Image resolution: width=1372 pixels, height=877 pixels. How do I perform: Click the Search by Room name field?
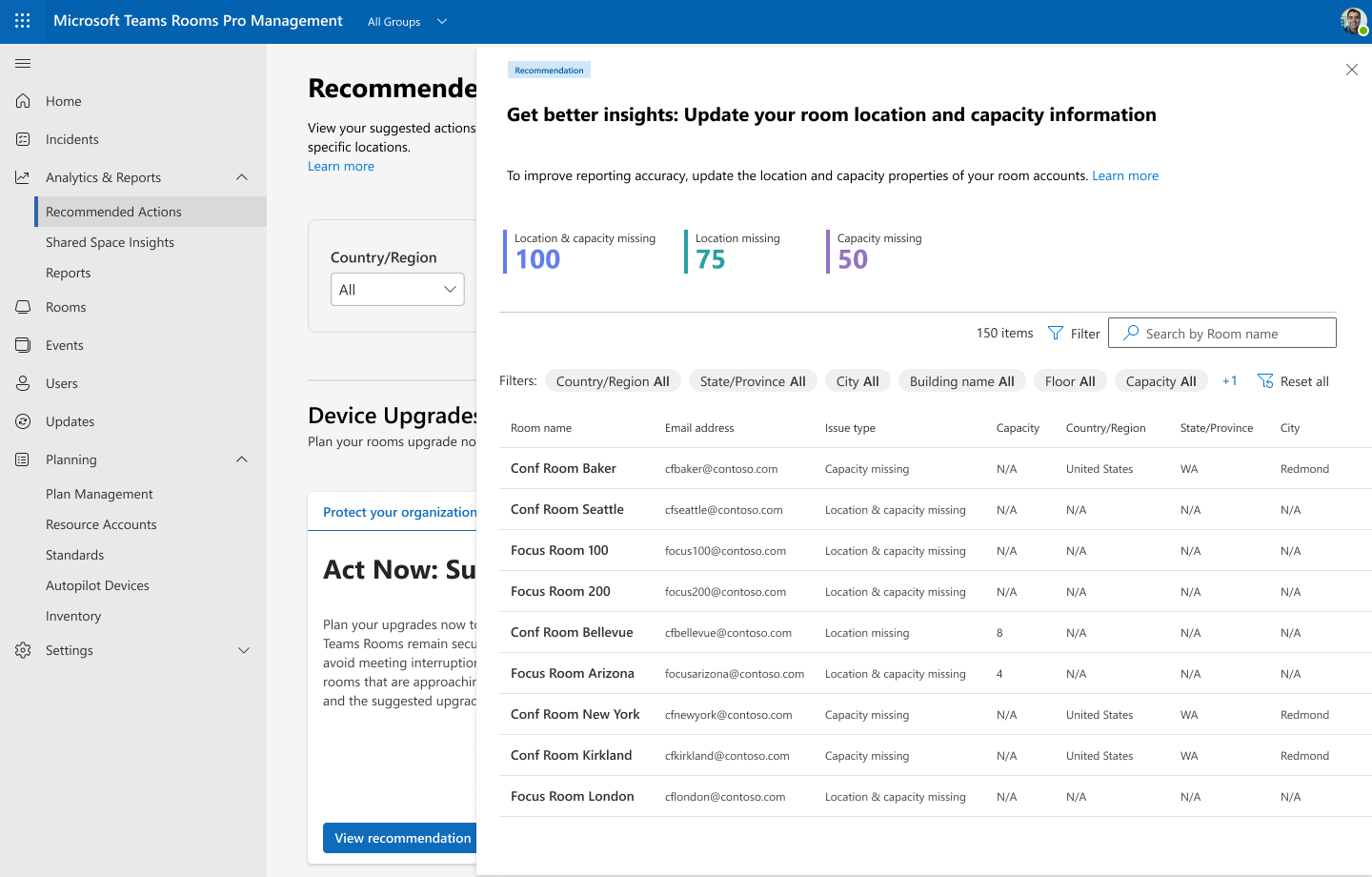1222,333
